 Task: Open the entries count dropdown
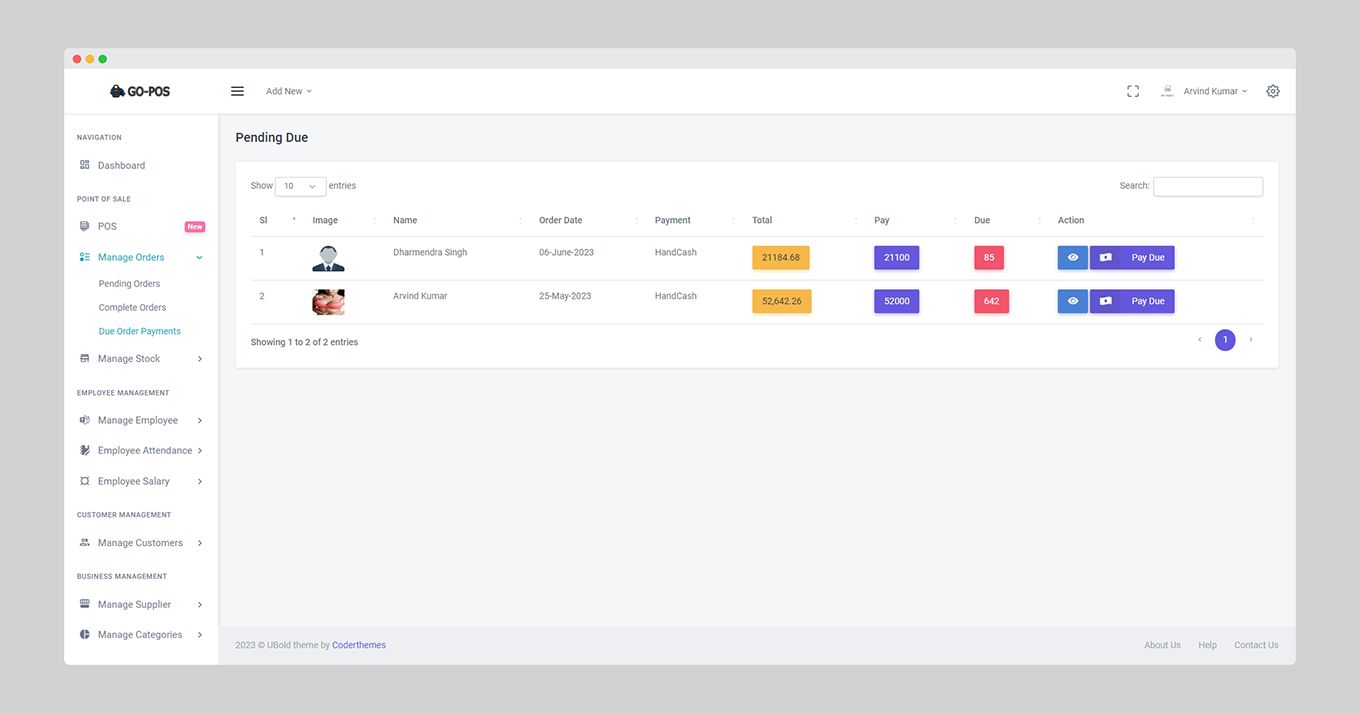pos(300,186)
